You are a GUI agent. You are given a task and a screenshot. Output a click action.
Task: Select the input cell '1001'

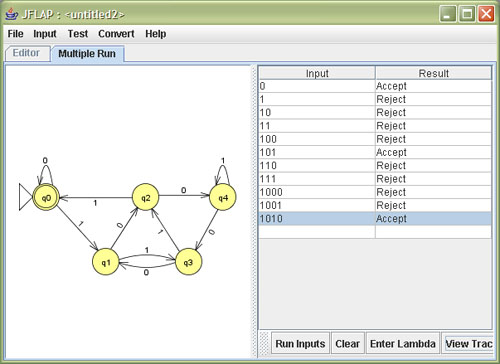pos(317,205)
